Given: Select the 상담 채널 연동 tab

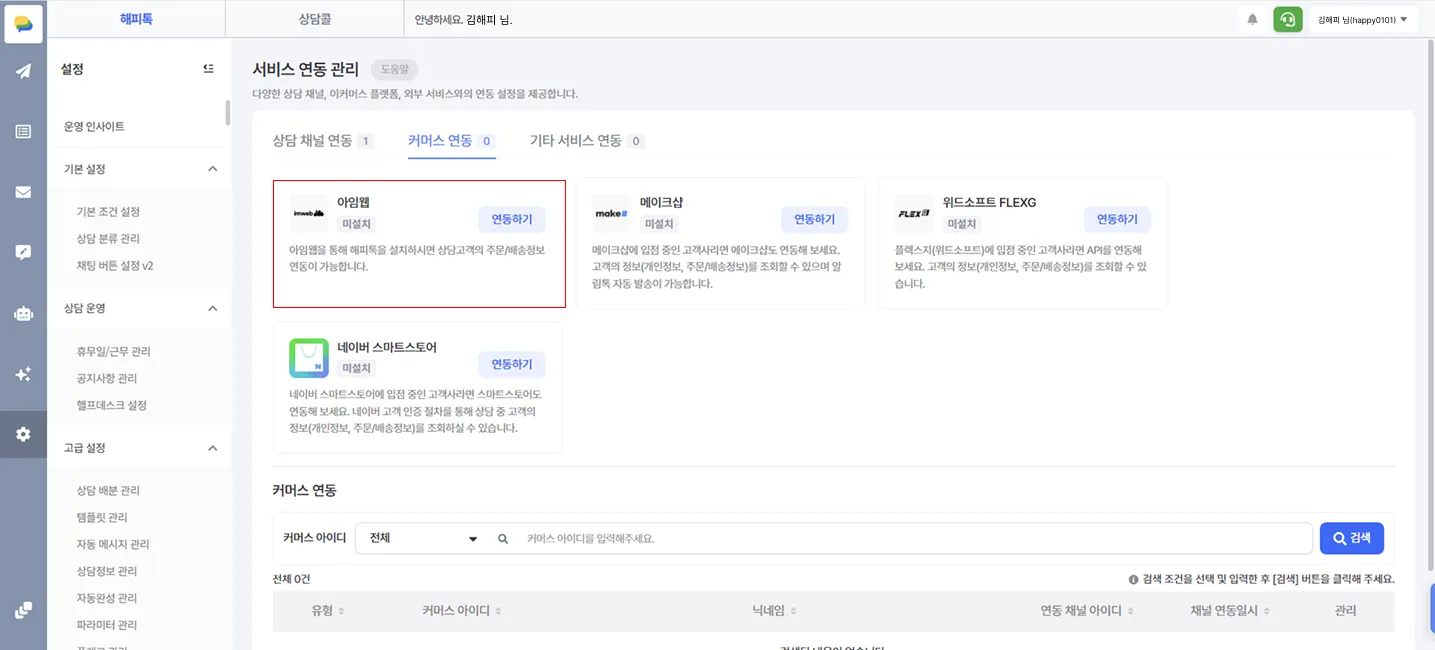Looking at the screenshot, I should tap(323, 141).
